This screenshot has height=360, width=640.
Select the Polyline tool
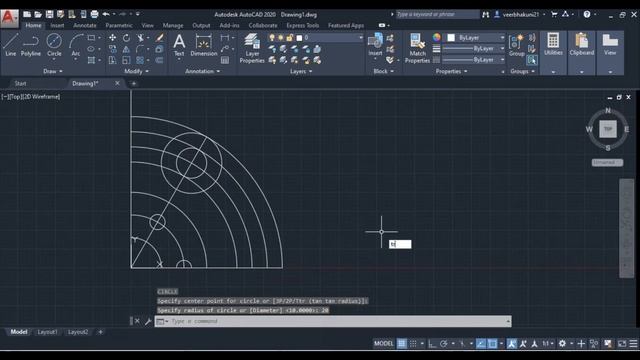coord(31,44)
